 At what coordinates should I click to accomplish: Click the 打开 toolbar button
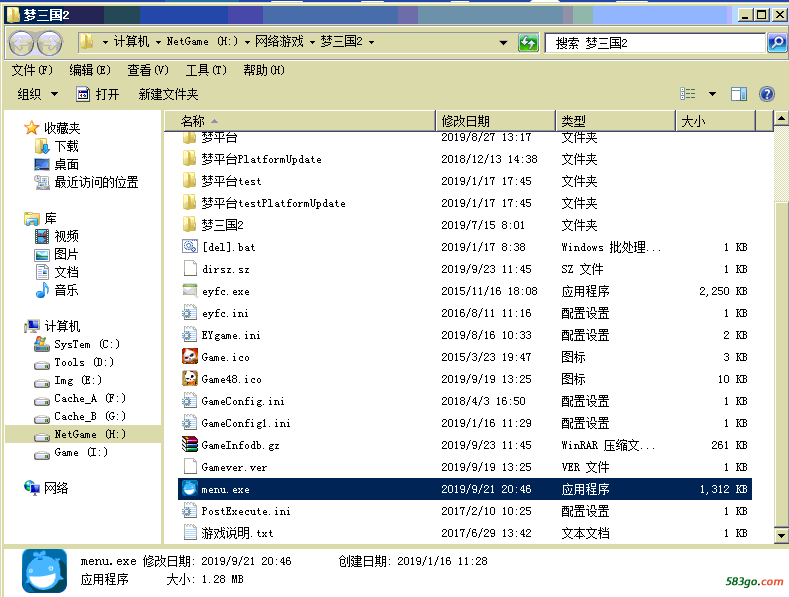(x=98, y=94)
